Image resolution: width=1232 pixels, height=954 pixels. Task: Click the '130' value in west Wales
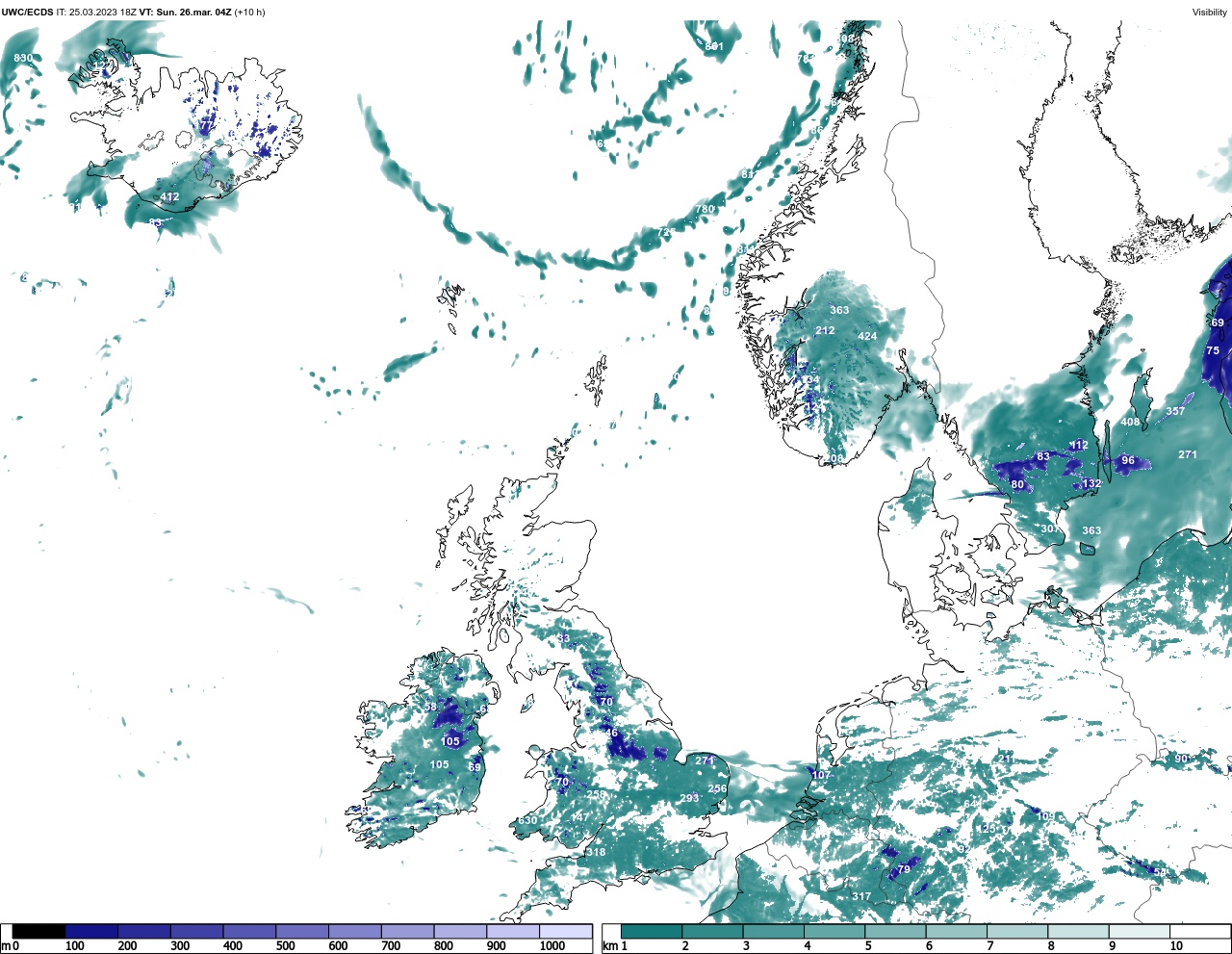point(528,820)
